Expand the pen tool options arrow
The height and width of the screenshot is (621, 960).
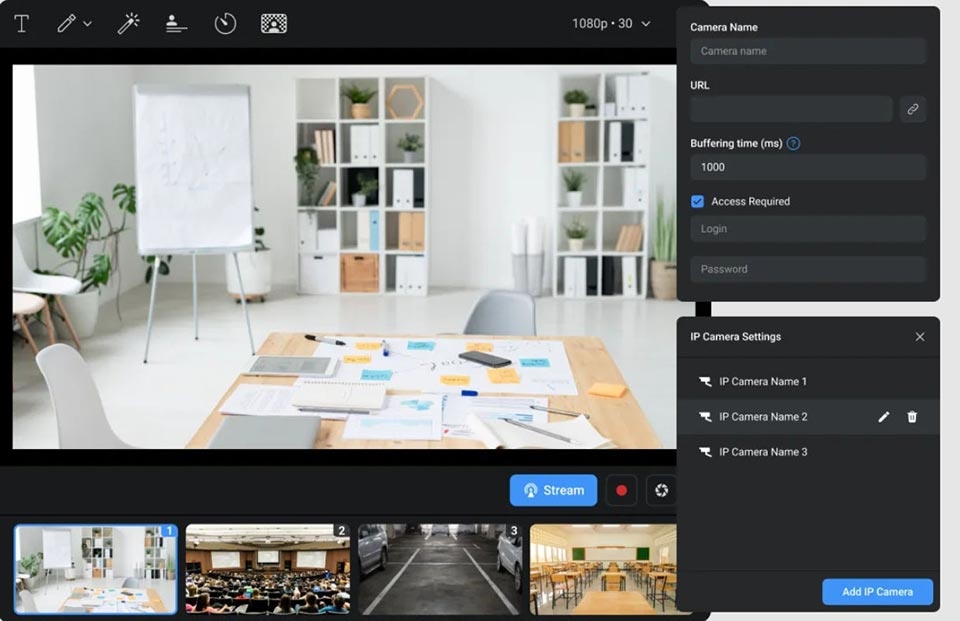(88, 24)
